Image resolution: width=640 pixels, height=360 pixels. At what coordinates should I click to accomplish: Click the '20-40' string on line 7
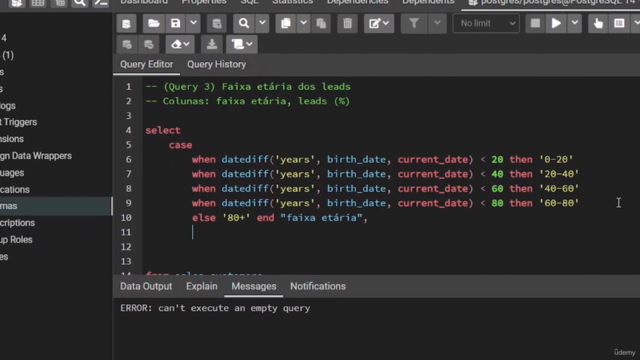[x=559, y=174]
